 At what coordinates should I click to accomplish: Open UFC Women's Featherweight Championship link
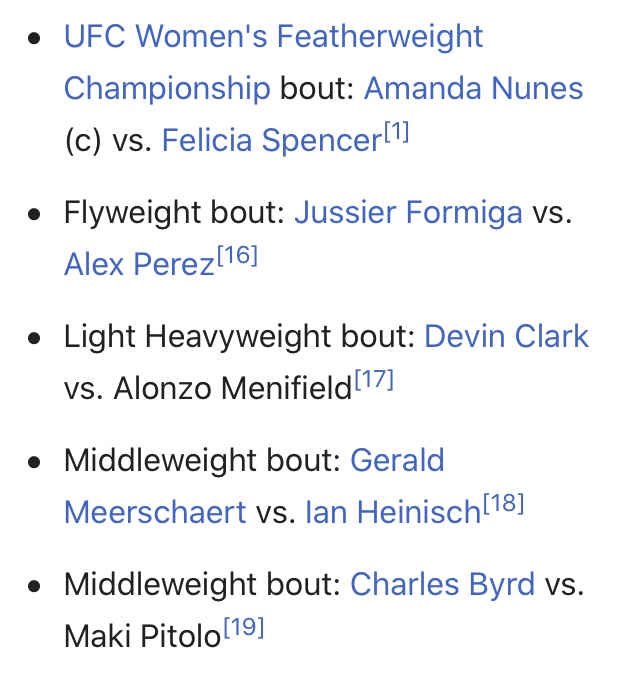pyautogui.click(x=273, y=36)
